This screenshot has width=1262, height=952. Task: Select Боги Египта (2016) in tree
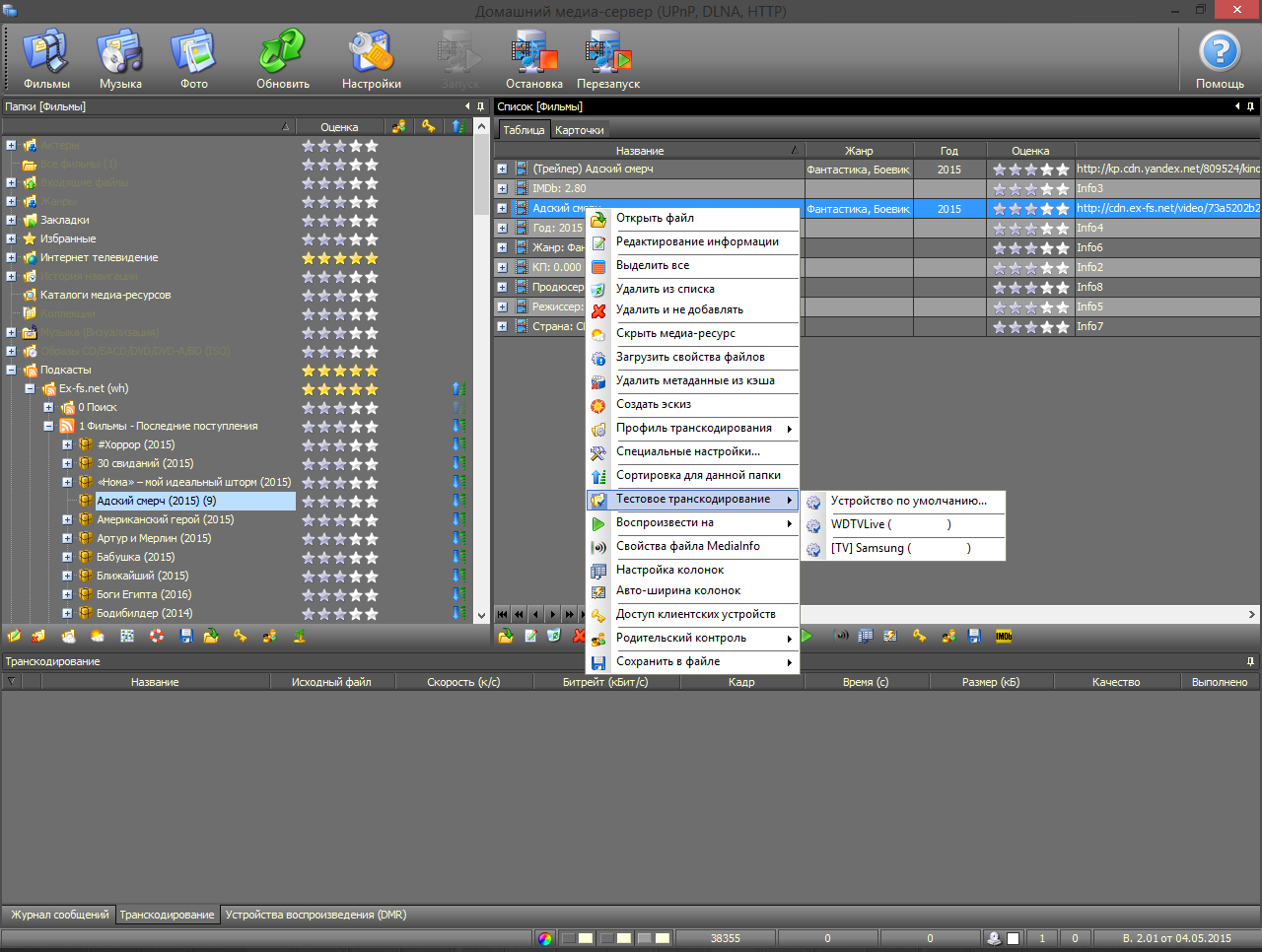[x=144, y=595]
